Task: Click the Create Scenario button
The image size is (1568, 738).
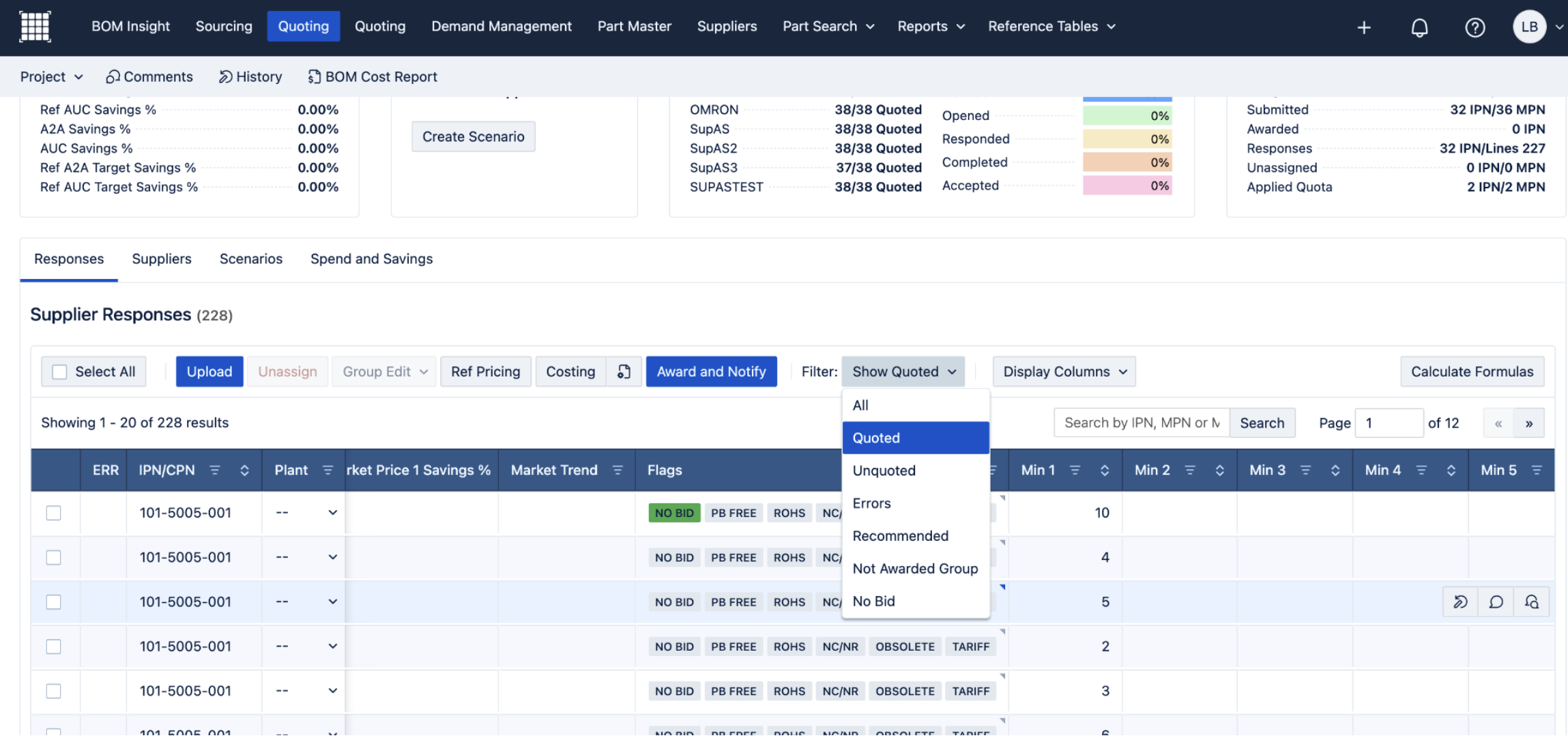Action: (x=473, y=136)
